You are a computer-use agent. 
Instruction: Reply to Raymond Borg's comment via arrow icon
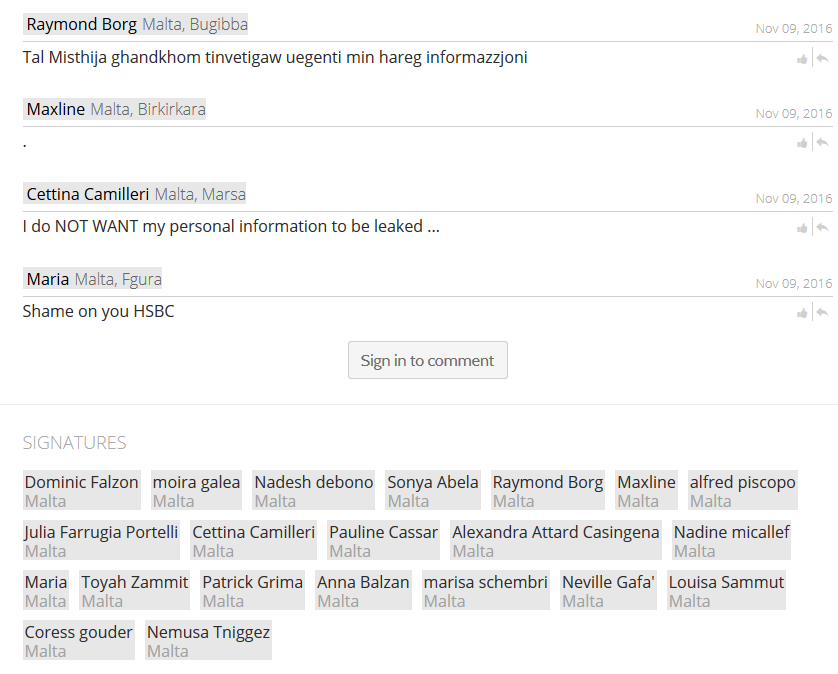(823, 58)
